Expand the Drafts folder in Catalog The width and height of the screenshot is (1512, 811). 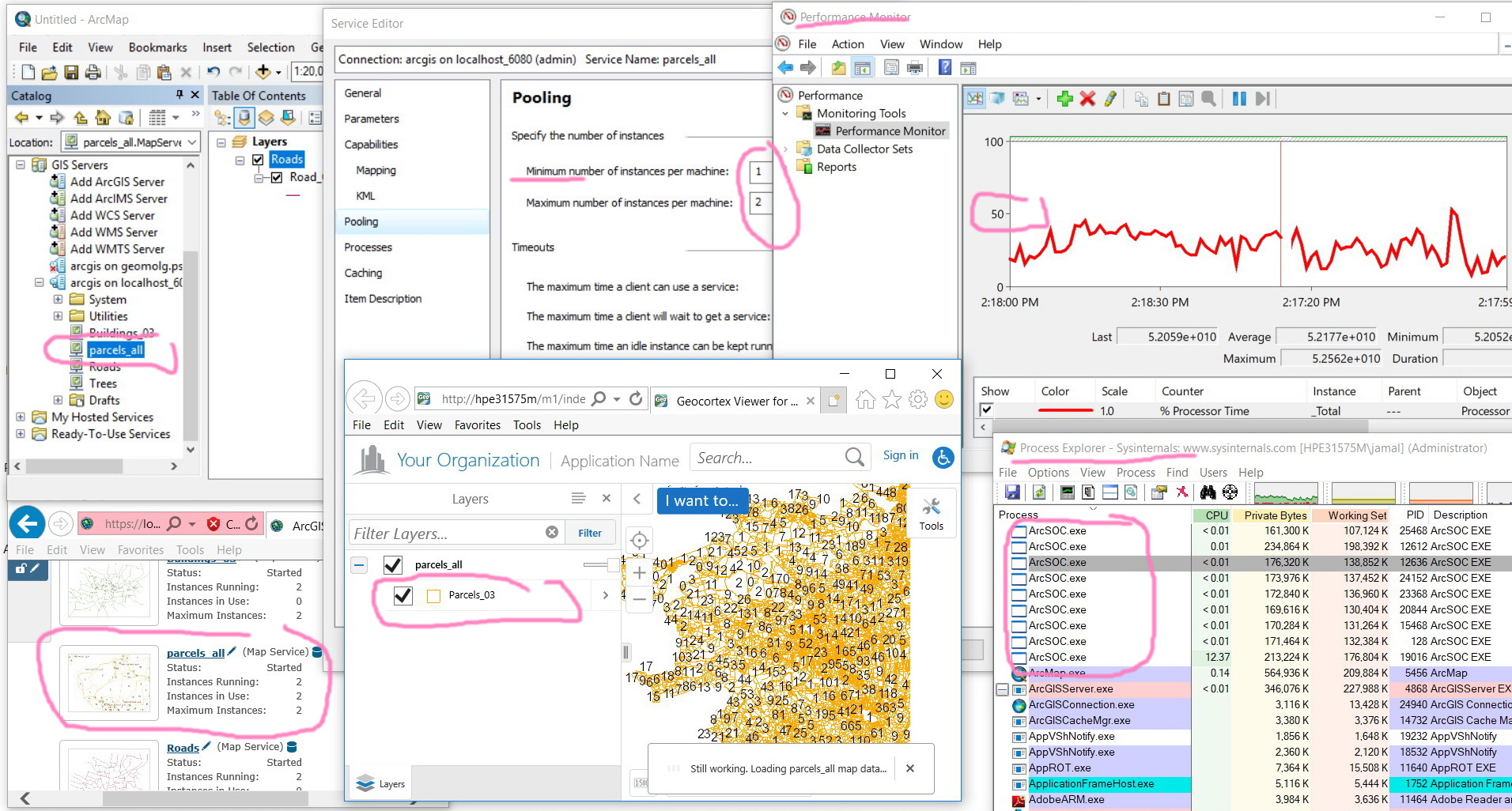(58, 400)
